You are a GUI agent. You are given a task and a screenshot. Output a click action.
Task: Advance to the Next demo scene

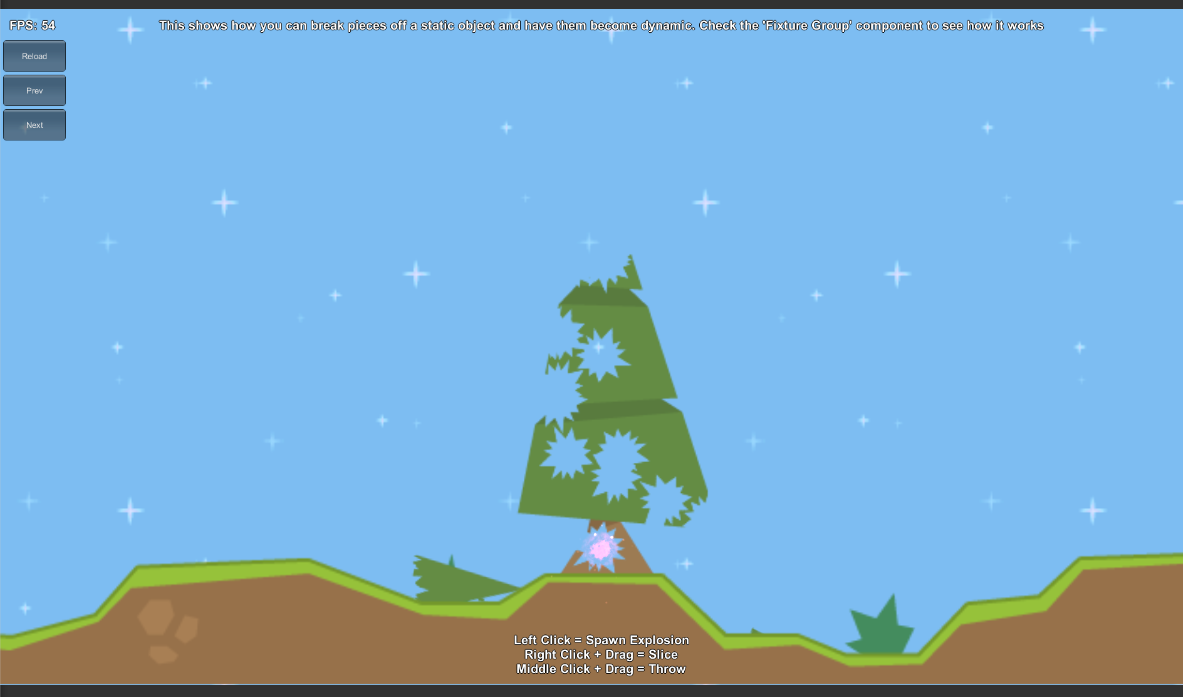tap(35, 125)
